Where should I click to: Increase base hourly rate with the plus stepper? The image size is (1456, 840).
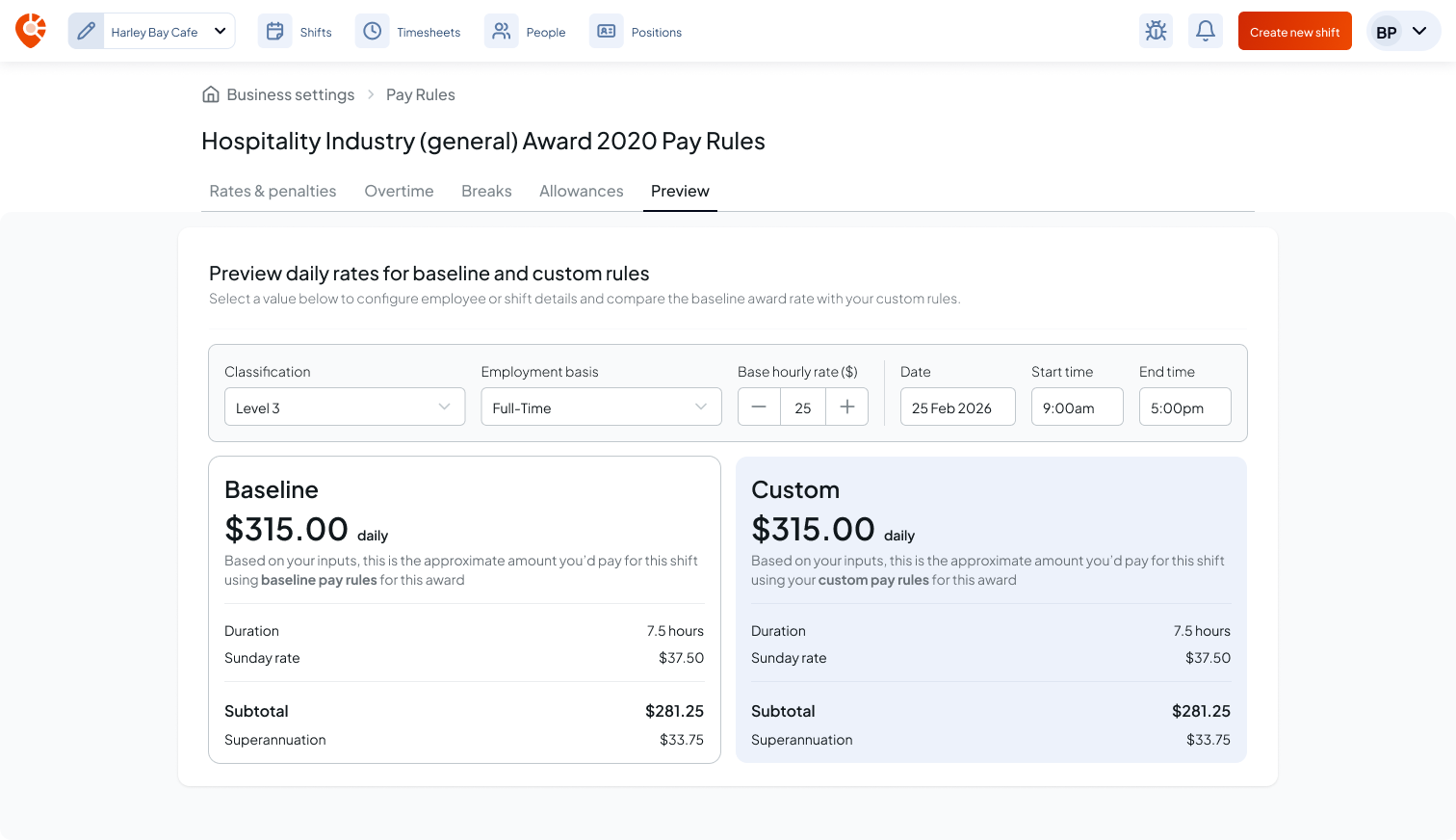[x=846, y=407]
